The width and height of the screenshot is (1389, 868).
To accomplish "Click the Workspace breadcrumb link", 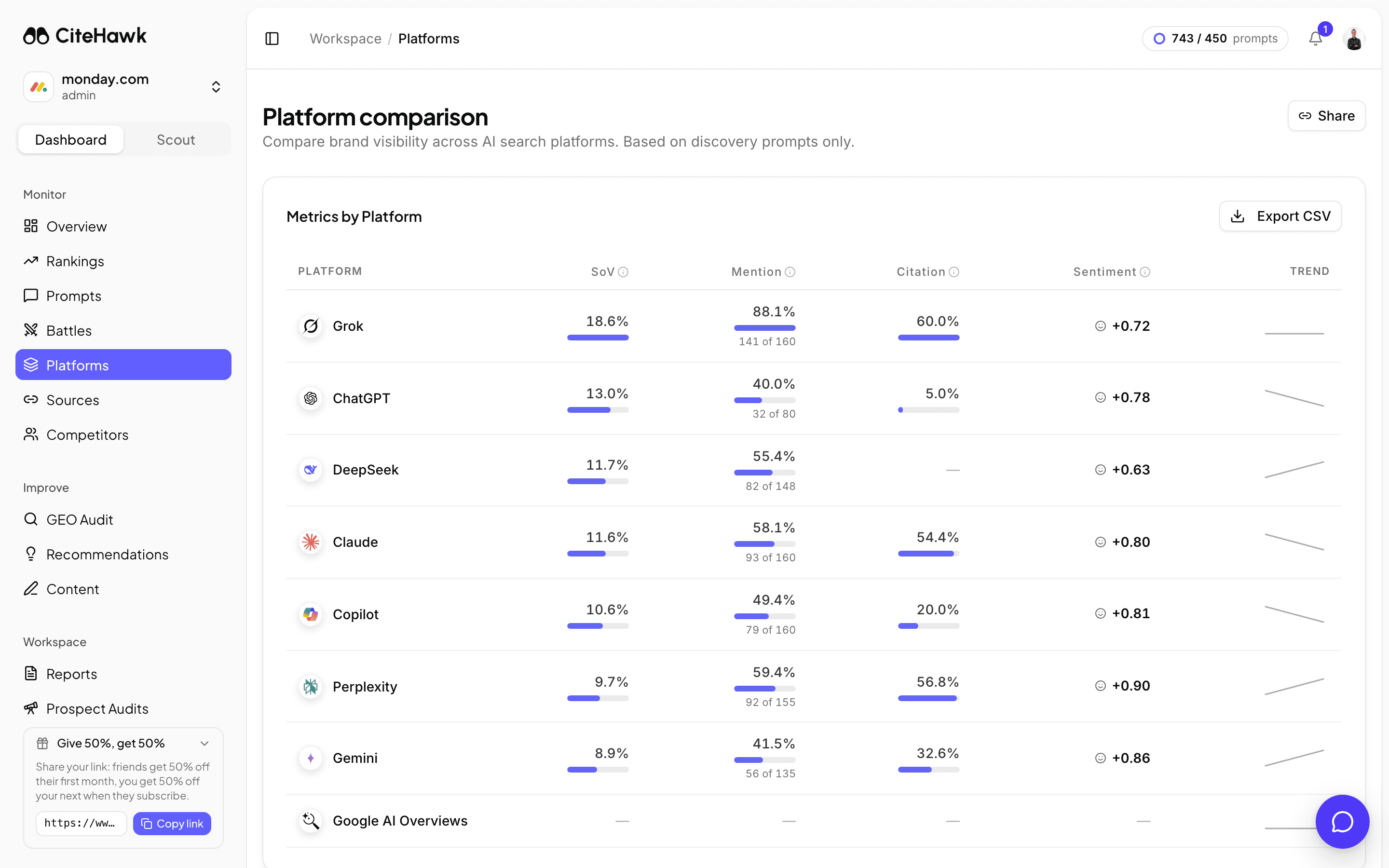I will [345, 39].
